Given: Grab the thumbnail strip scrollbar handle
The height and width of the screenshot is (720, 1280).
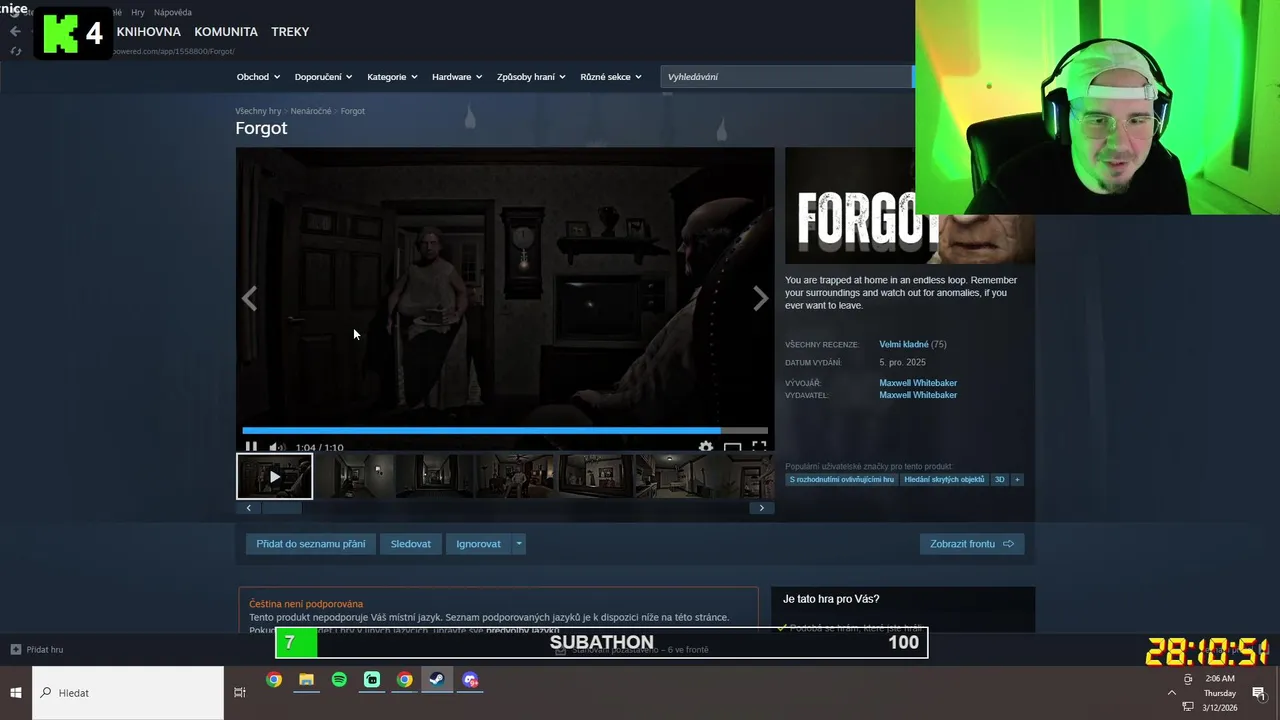Looking at the screenshot, I should click(282, 508).
